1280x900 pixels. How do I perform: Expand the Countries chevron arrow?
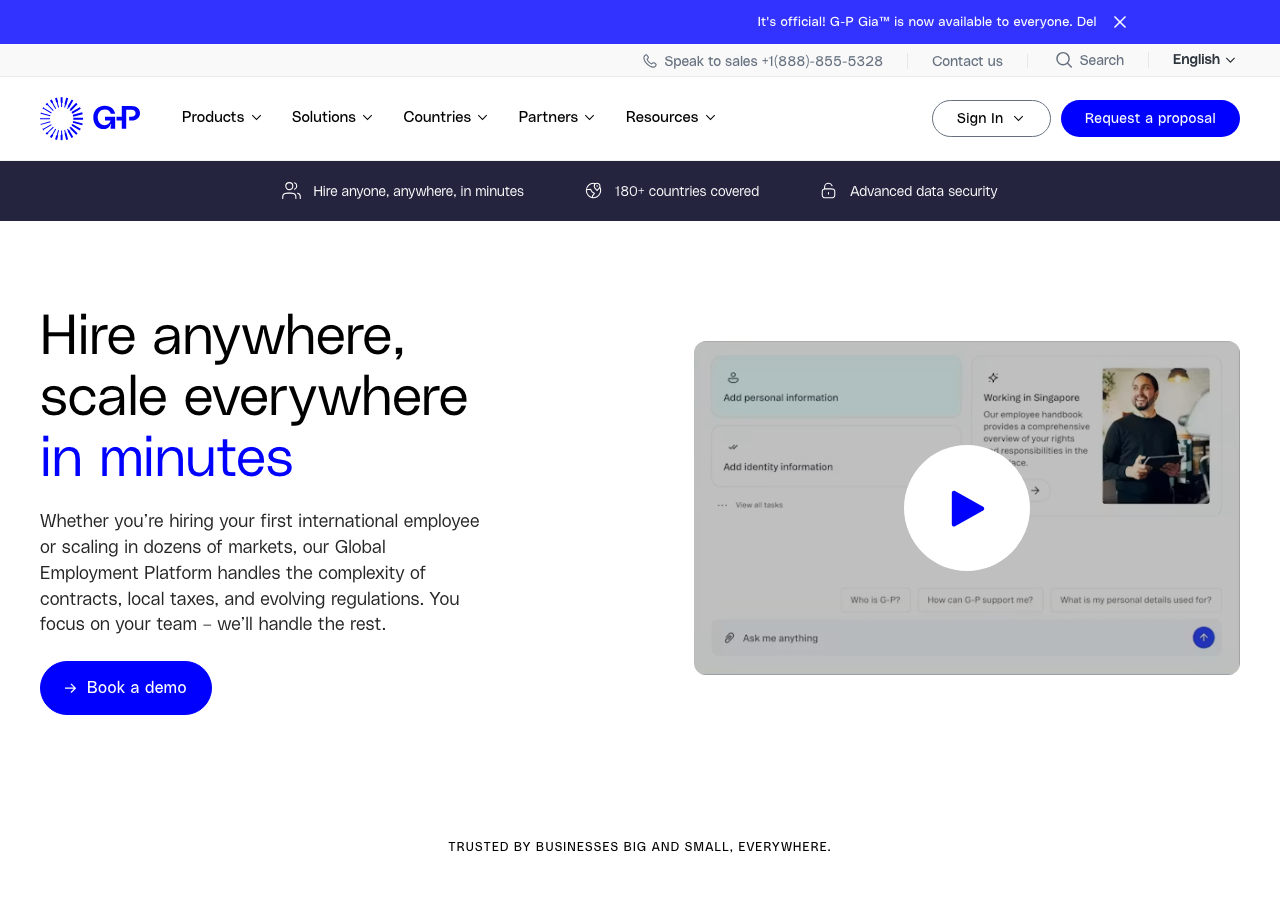click(x=482, y=118)
